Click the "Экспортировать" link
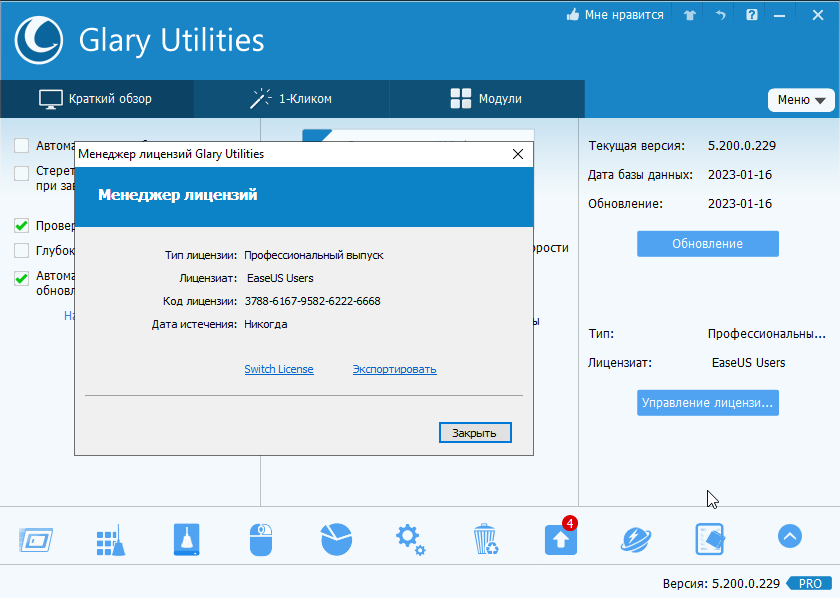The width and height of the screenshot is (840, 598). click(395, 369)
